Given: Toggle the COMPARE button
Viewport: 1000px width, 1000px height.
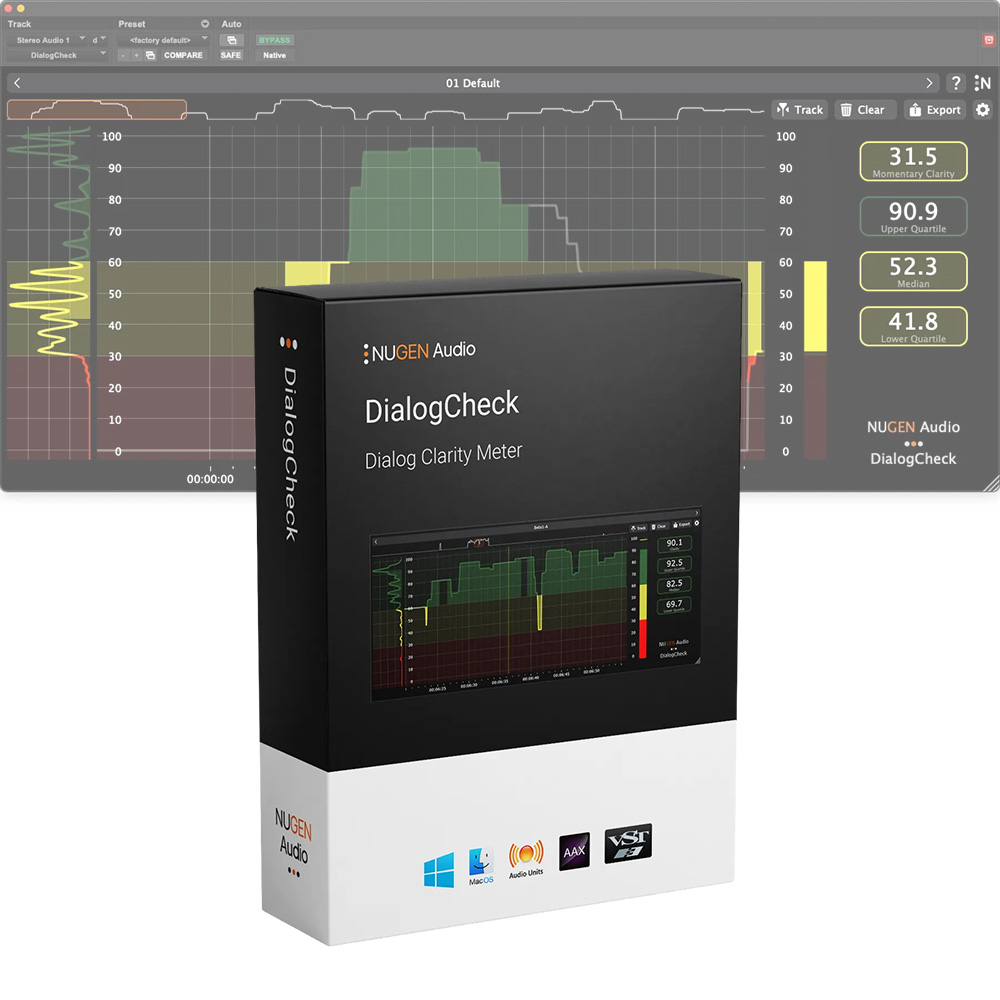Looking at the screenshot, I should 183,55.
